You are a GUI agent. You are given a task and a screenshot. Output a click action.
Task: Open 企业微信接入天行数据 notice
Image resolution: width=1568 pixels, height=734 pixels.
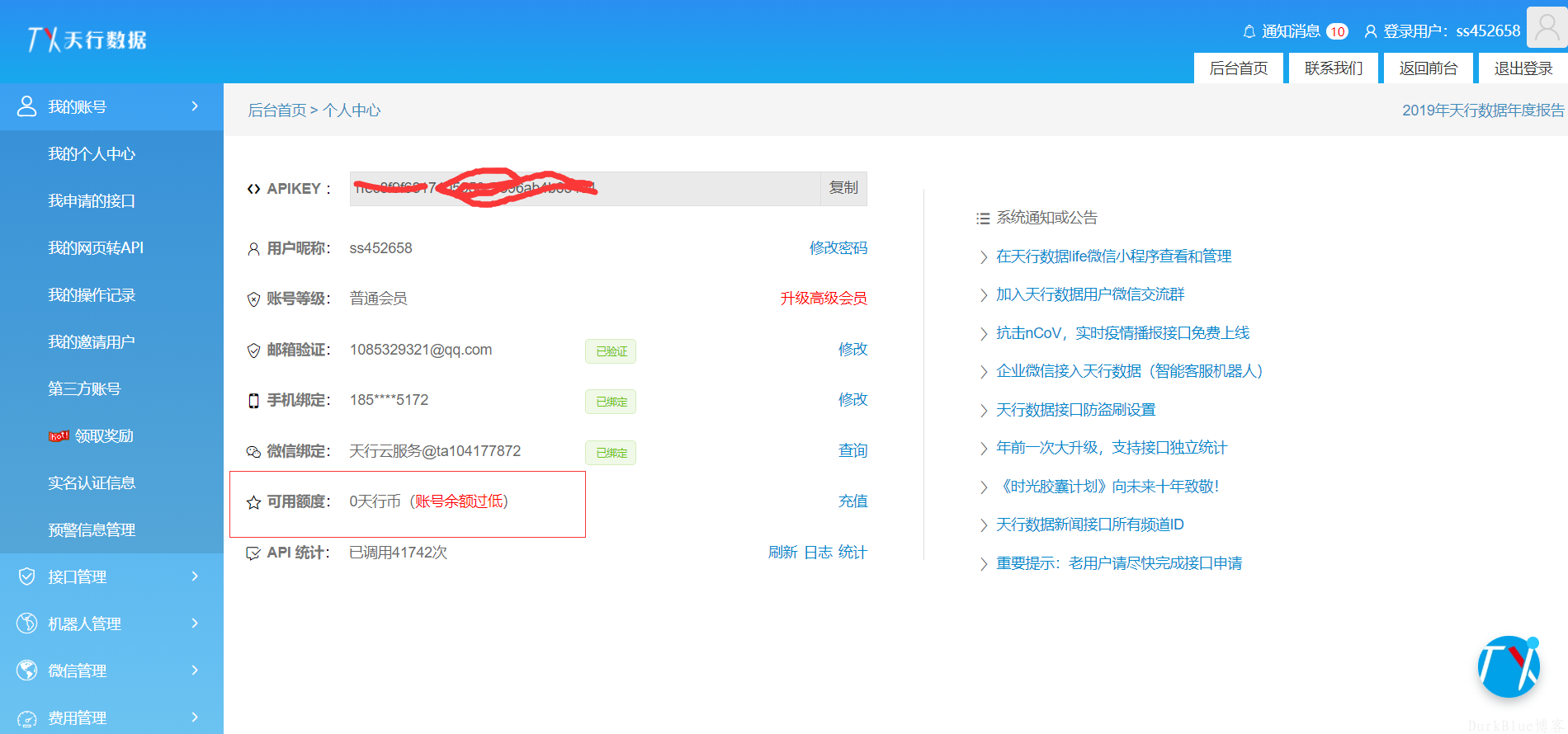coord(1130,371)
